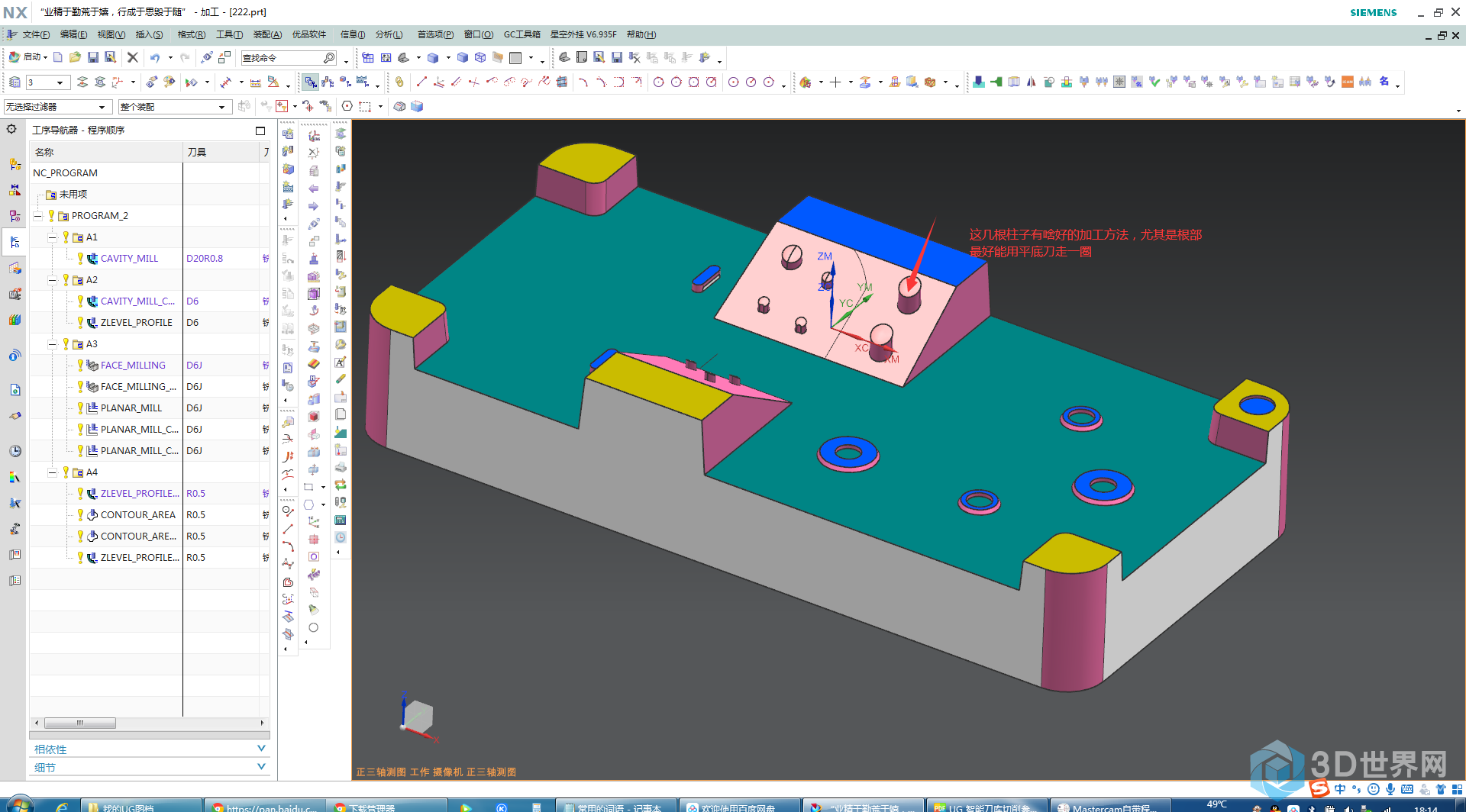Open the 无选择过滤器 selection filter dropdown
The width and height of the screenshot is (1466, 812).
57,107
